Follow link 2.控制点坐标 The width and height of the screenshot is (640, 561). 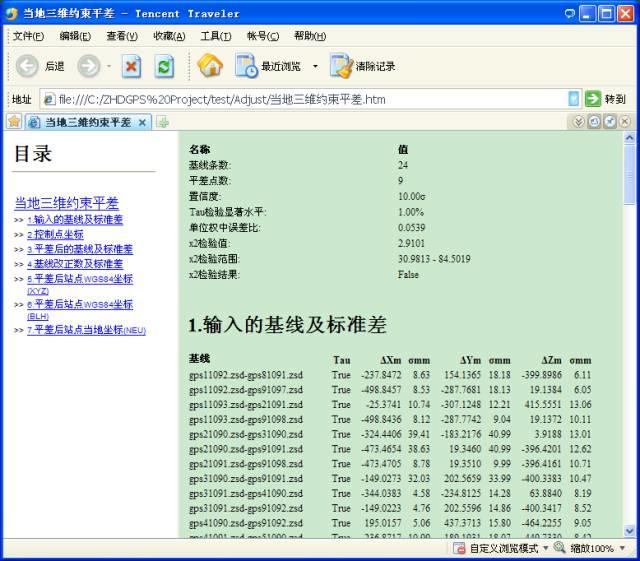(x=56, y=234)
